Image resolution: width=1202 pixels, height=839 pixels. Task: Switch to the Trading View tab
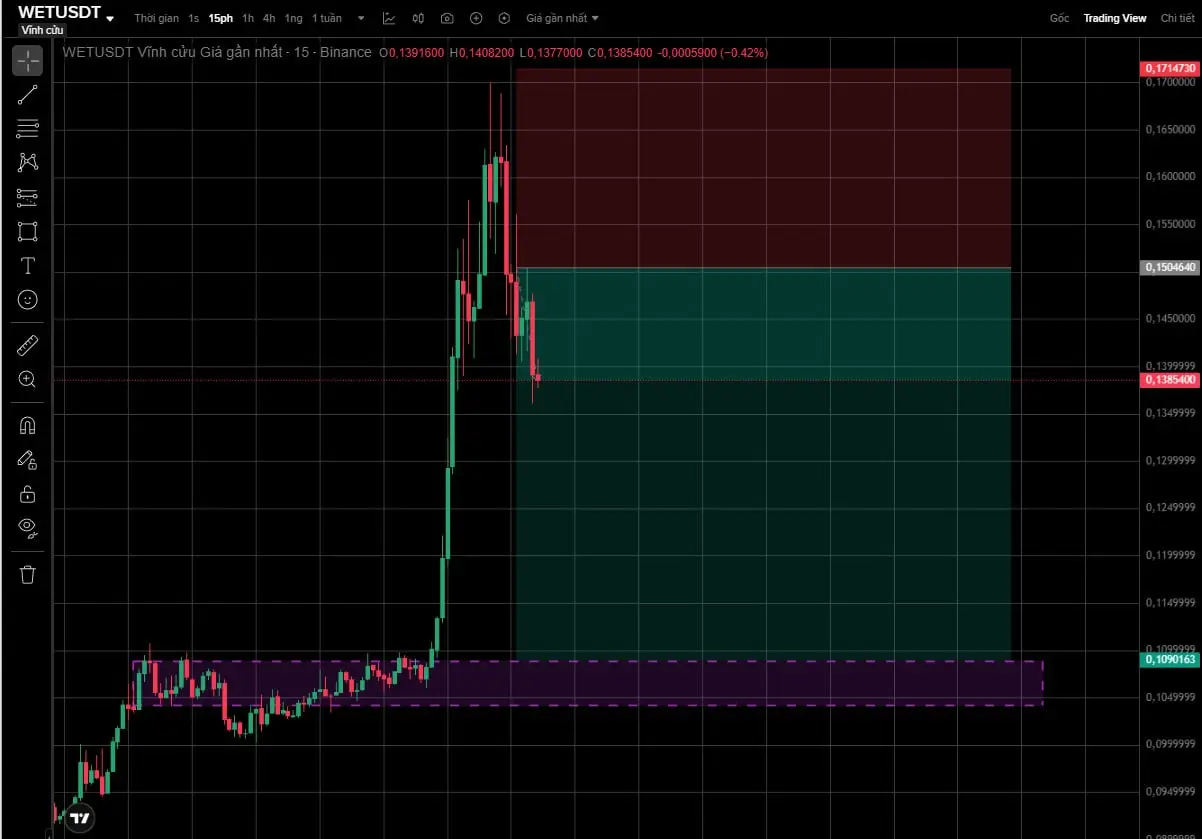tap(1115, 18)
